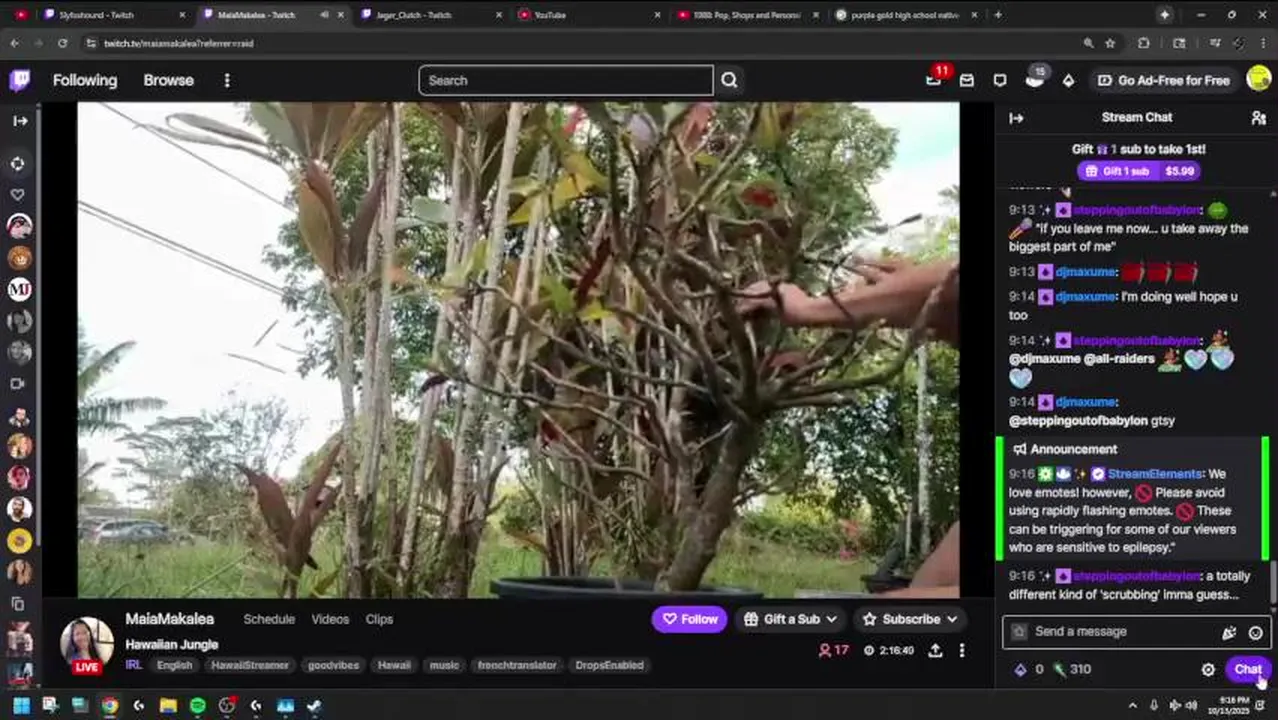Click the For You sidebar icon
1278x720 pixels.
pyautogui.click(x=18, y=163)
